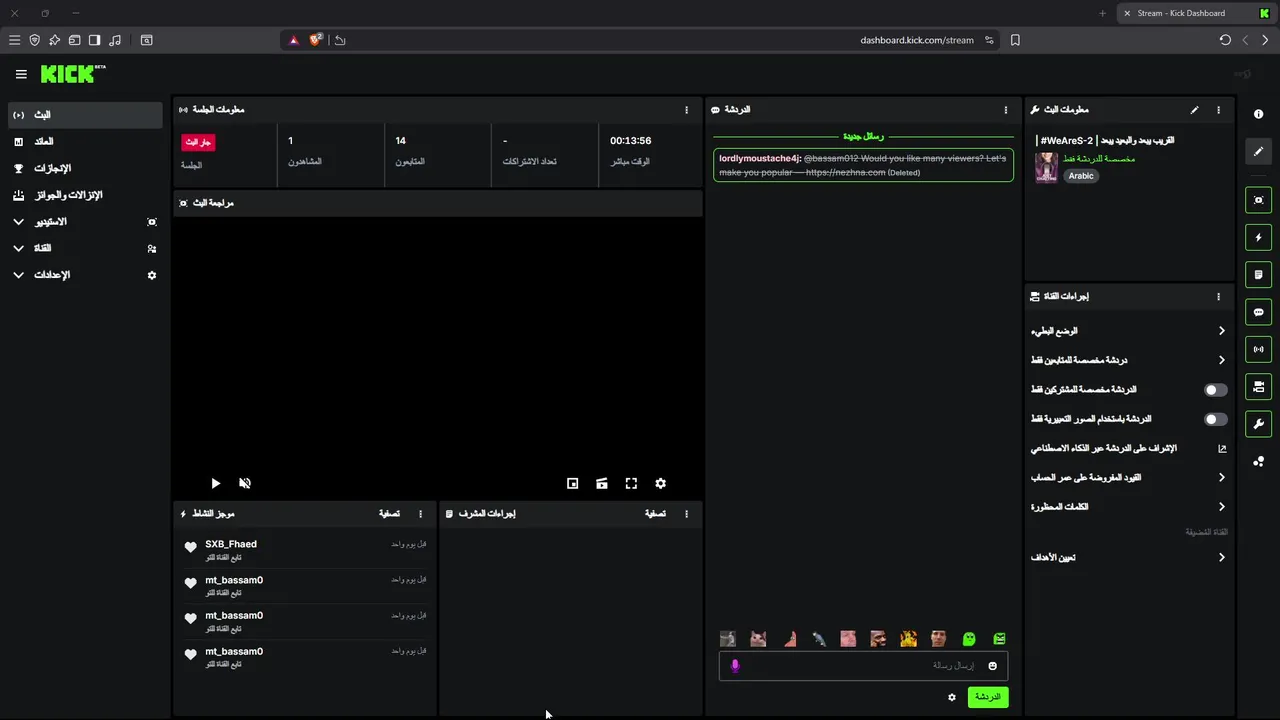The width and height of the screenshot is (1280, 720).
Task: Toggle wrench stream info widget in toolbar
Action: tap(1259, 424)
